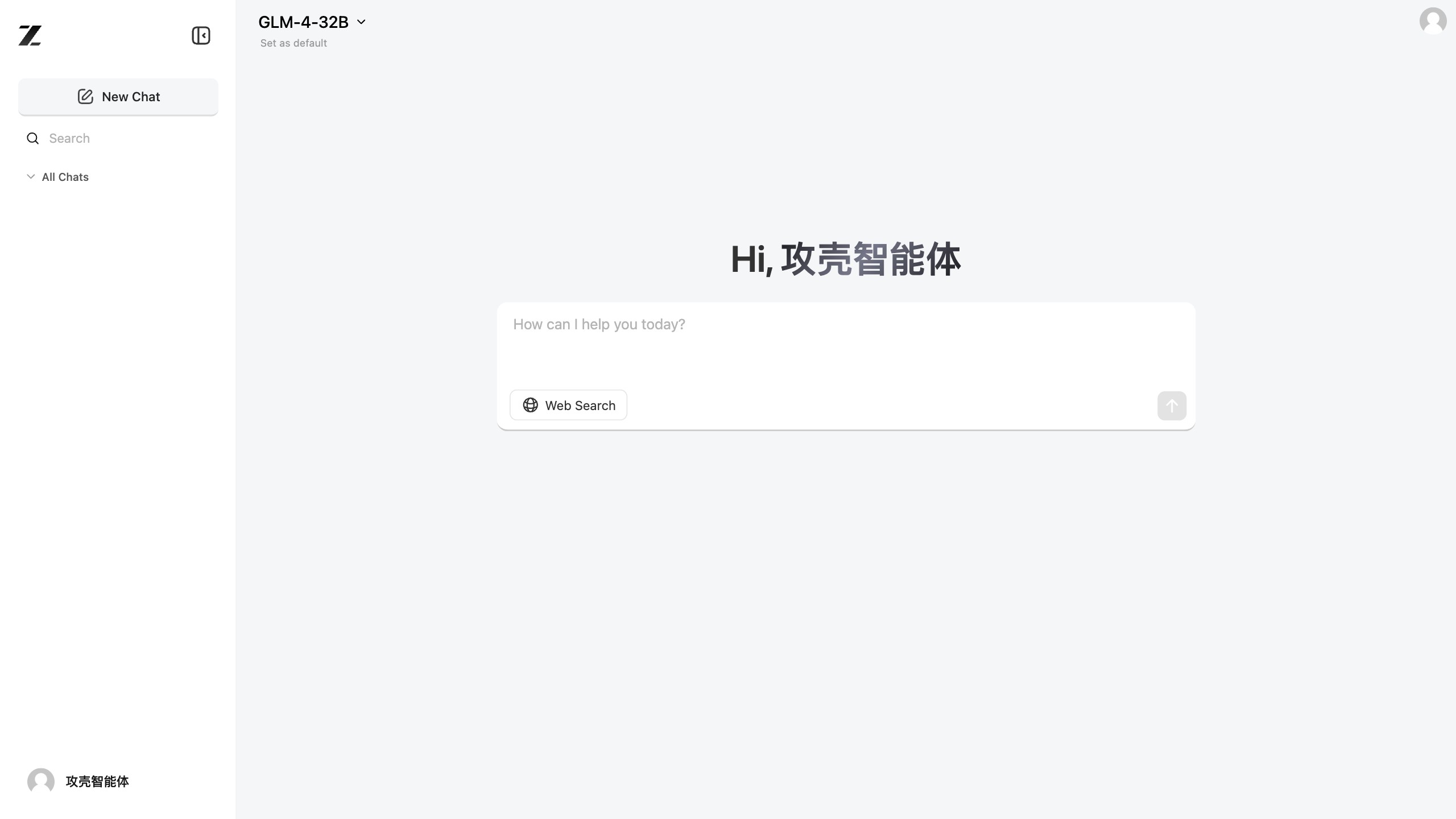This screenshot has width=1456, height=819.
Task: Collapse the sidebar with the panel icon
Action: click(200, 35)
